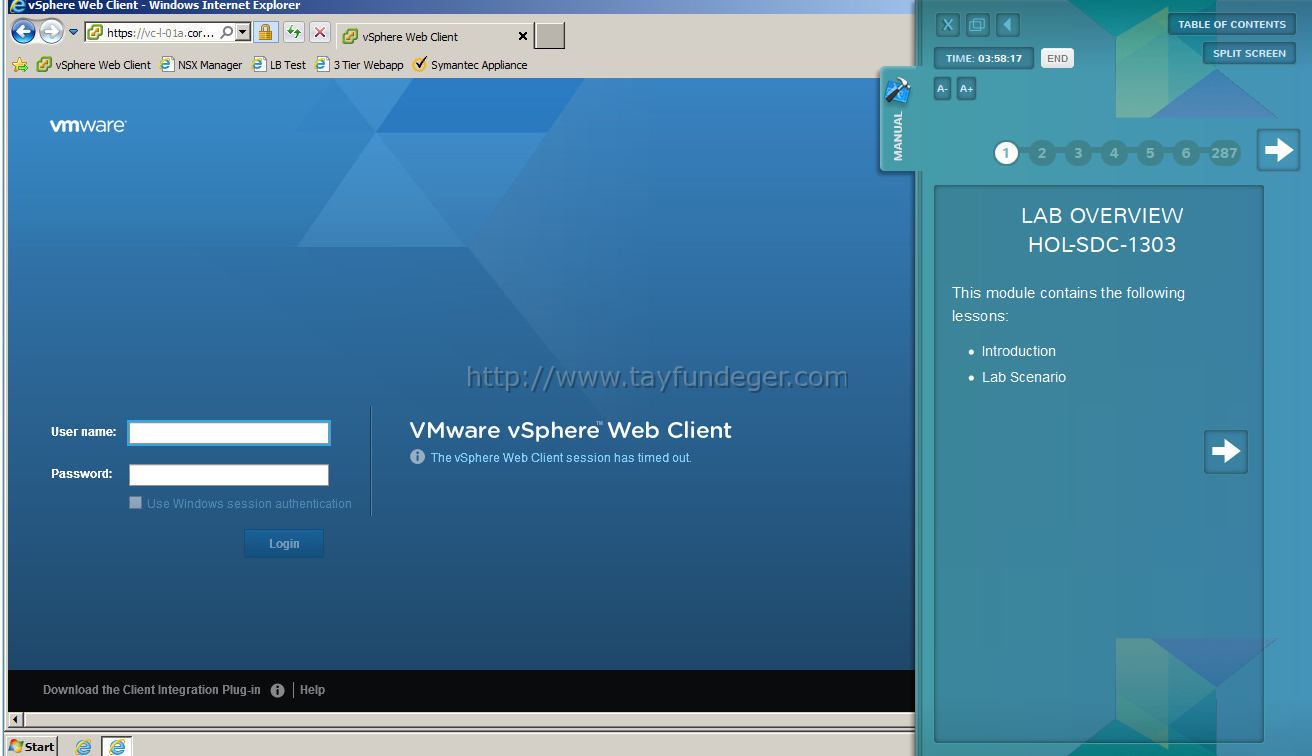Click the END lab button

point(1057,58)
